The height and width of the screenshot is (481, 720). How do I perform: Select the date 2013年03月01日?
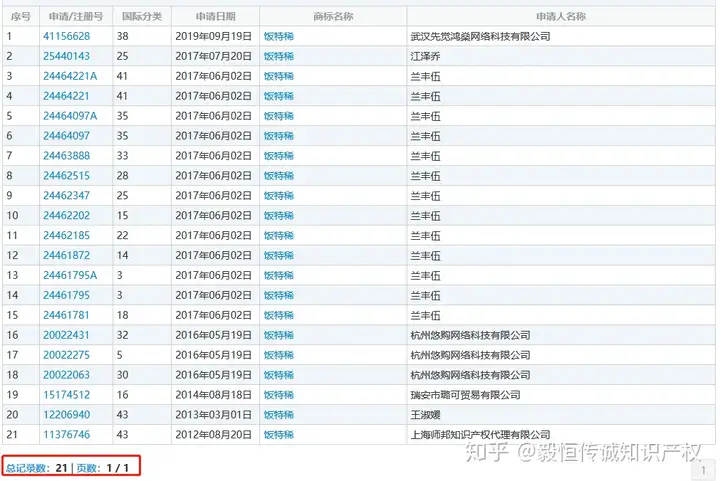[214, 414]
